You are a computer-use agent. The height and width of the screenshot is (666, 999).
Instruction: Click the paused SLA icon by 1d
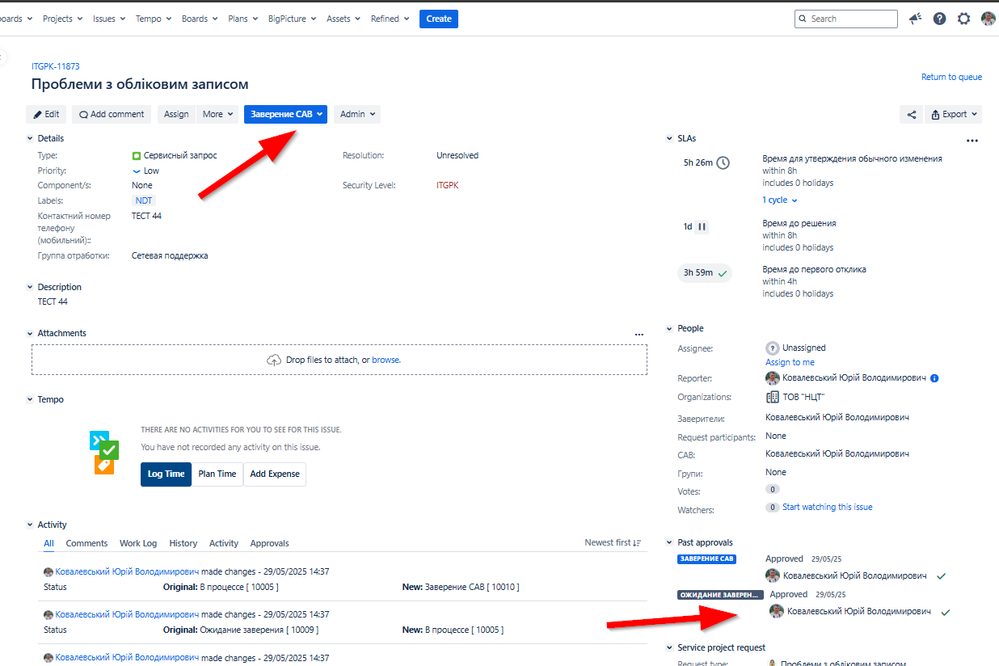[701, 227]
